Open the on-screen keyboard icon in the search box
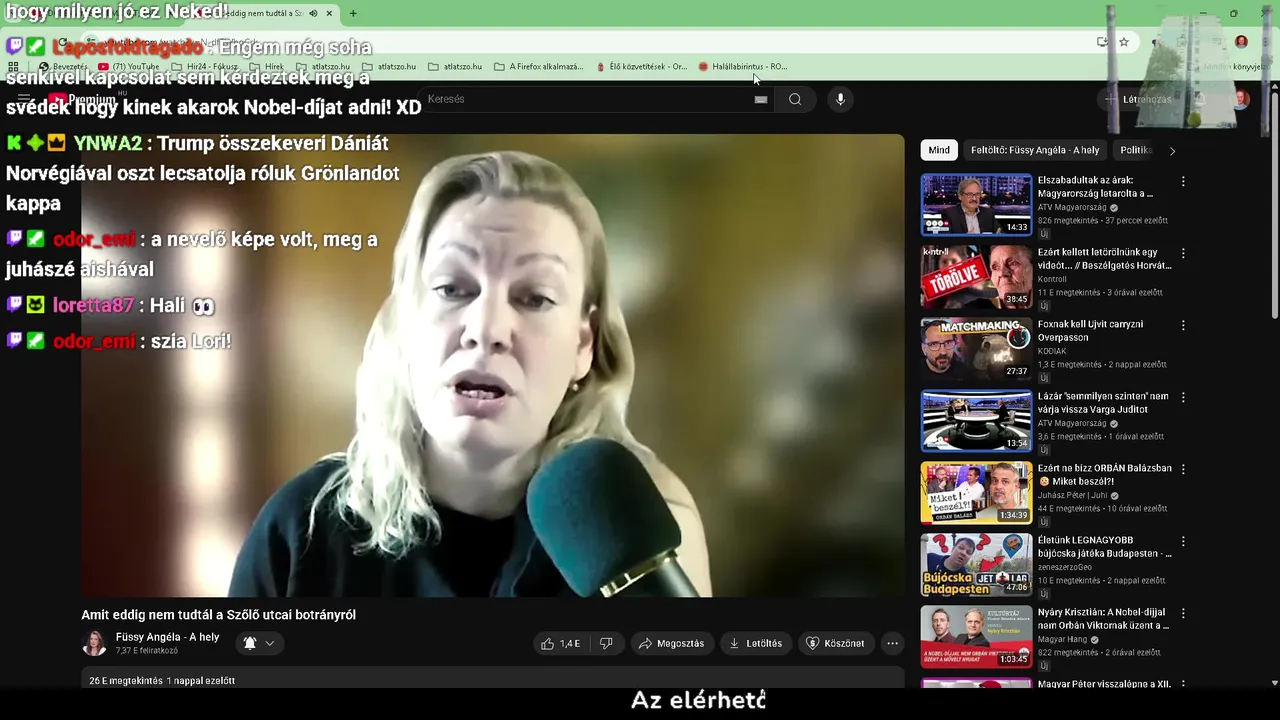The width and height of the screenshot is (1280, 720). click(761, 99)
